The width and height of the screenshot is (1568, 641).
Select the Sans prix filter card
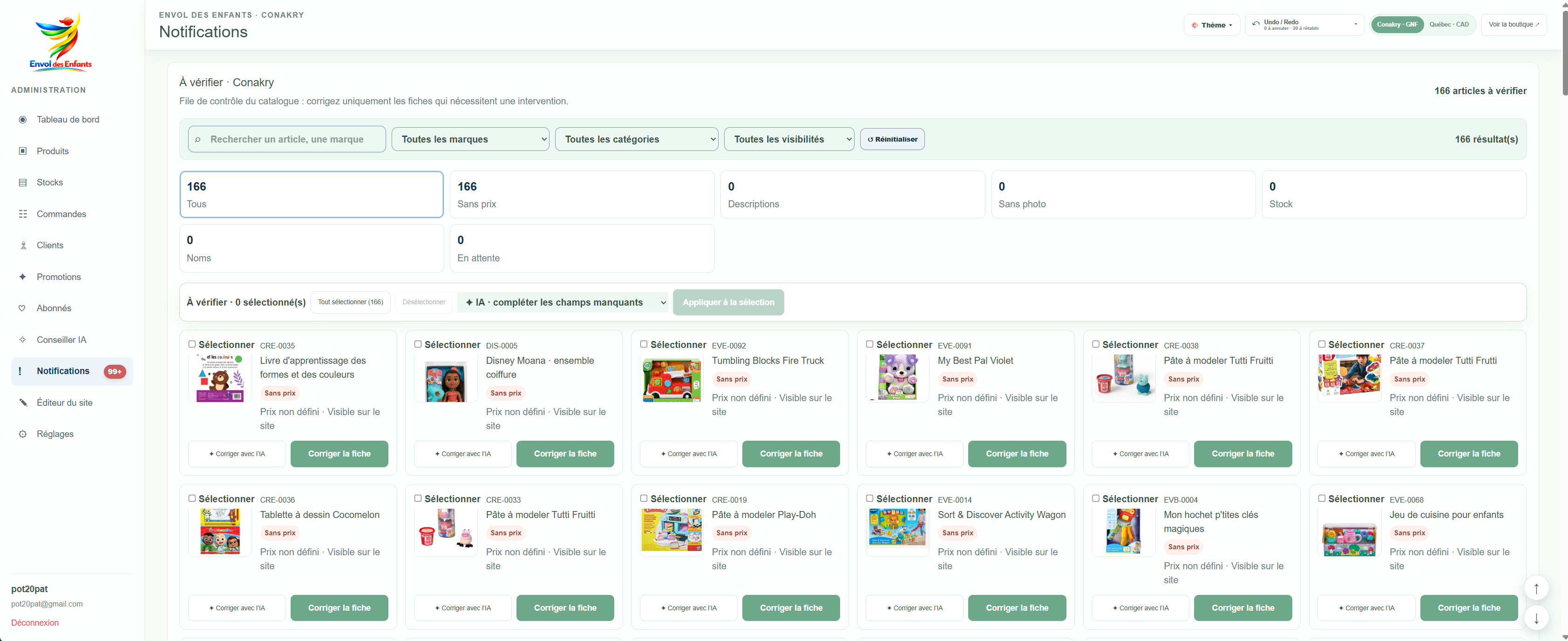pyautogui.click(x=582, y=195)
